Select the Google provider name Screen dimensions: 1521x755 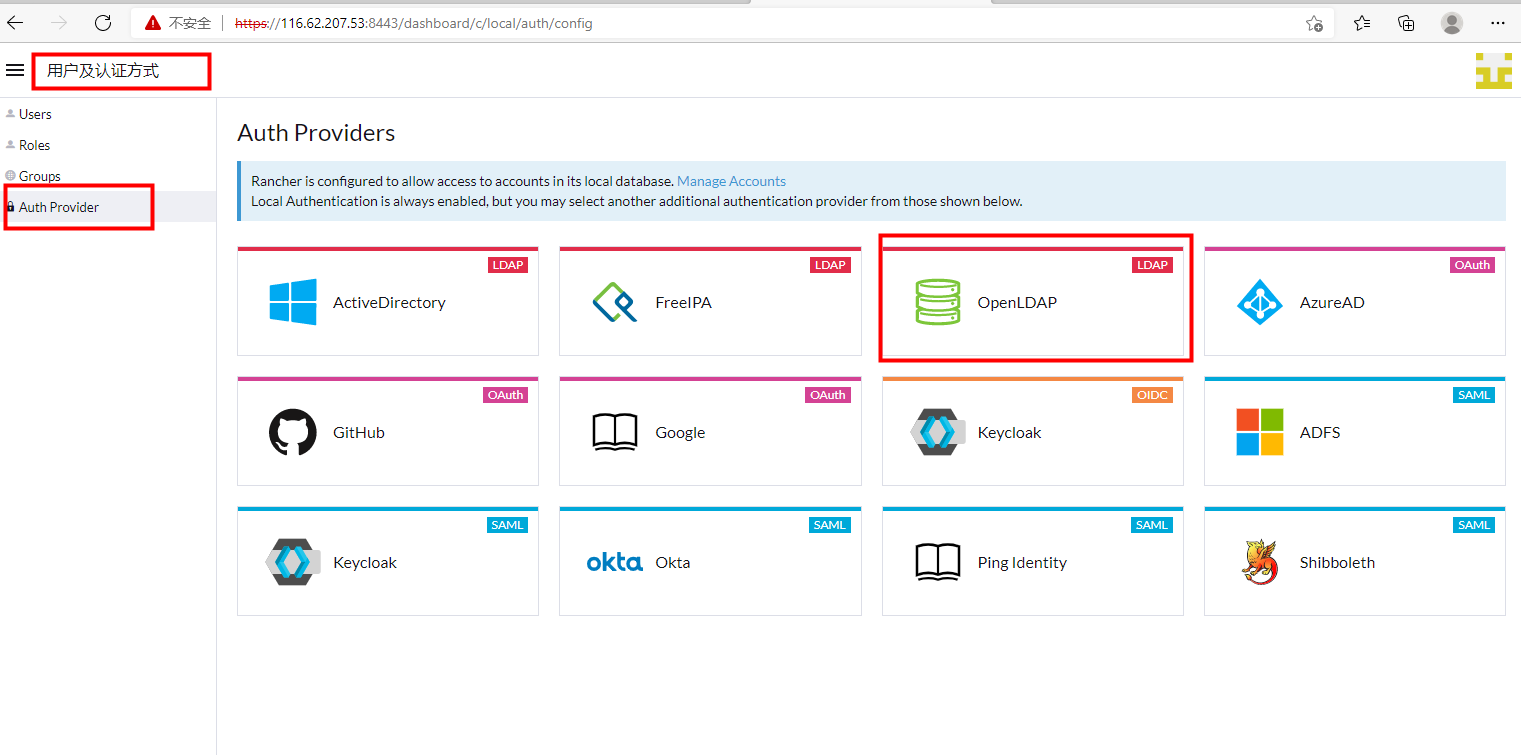click(680, 432)
